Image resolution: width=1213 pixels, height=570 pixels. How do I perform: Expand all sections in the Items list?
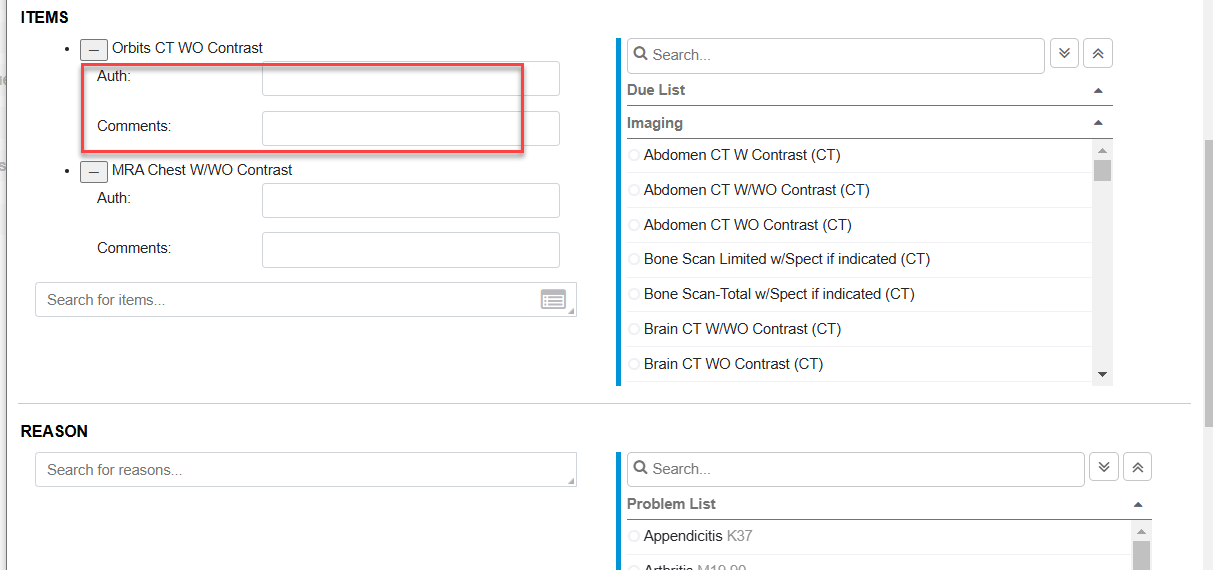pos(1064,54)
